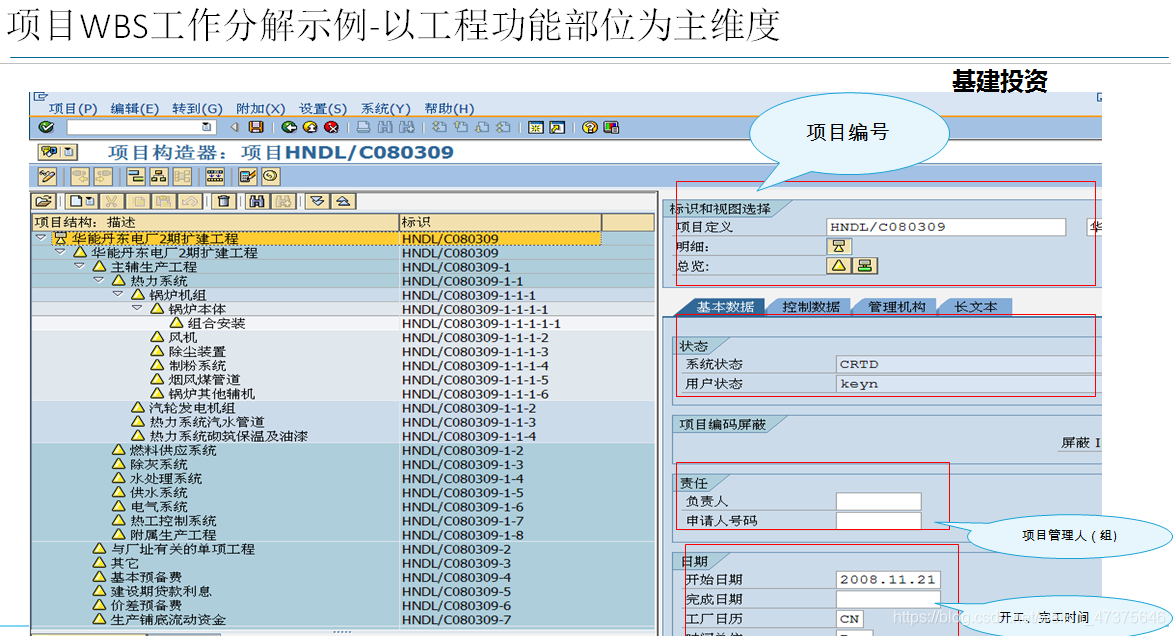Click the 总览 triangle WBS overview icon

[839, 266]
